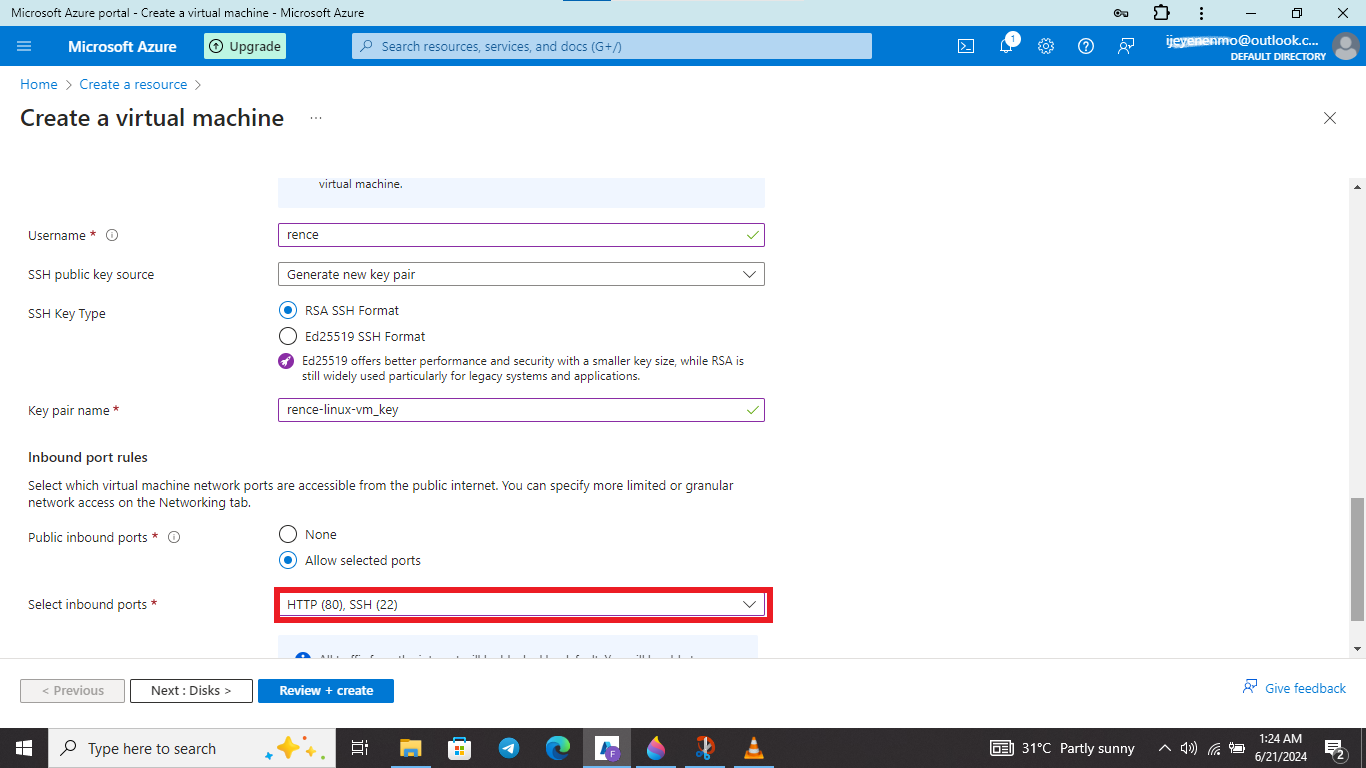Expand the Select inbound ports dropdown
1366x768 pixels.
coord(521,604)
